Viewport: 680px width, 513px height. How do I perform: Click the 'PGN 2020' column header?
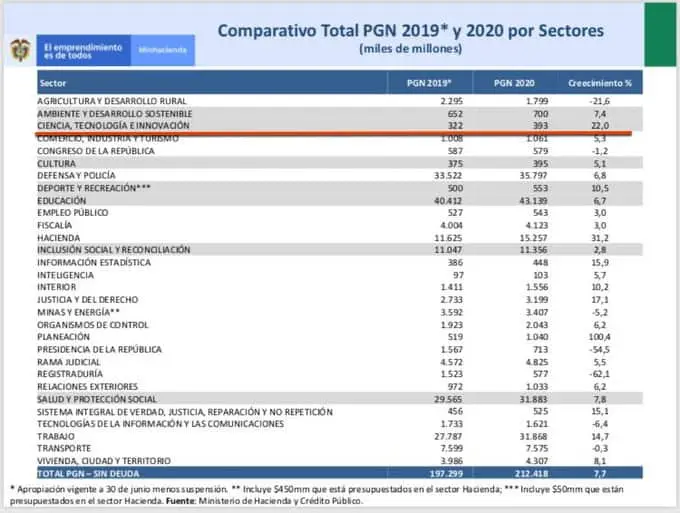(x=514, y=83)
